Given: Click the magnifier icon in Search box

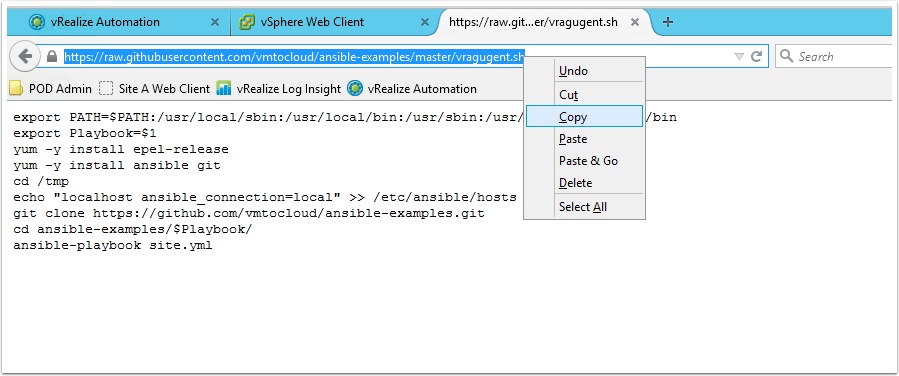Looking at the screenshot, I should point(788,56).
